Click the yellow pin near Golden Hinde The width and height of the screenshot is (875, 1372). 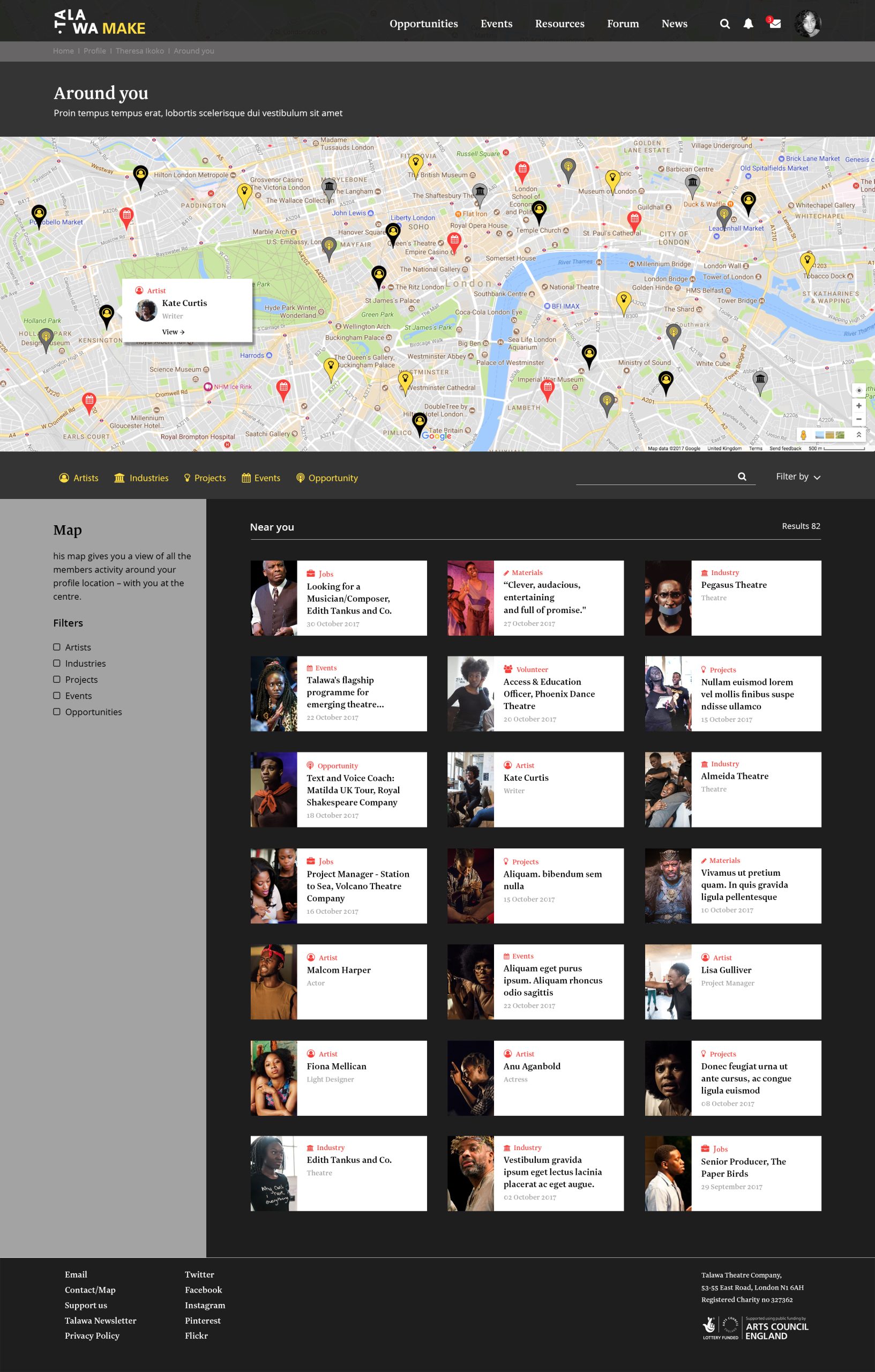tap(624, 304)
